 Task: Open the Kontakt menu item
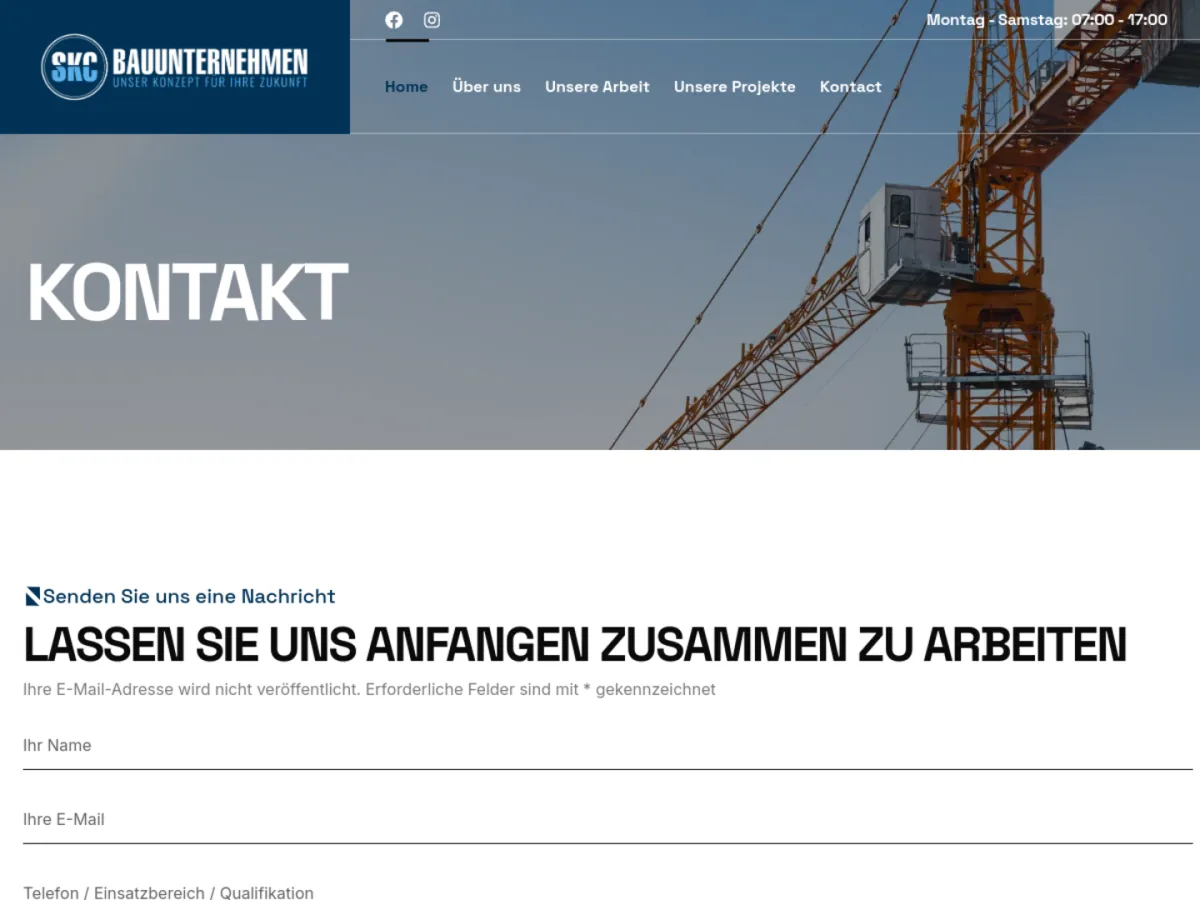[851, 87]
